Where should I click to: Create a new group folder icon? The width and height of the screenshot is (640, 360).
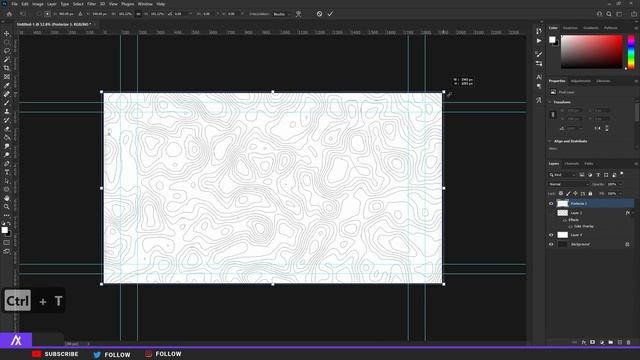coord(611,342)
